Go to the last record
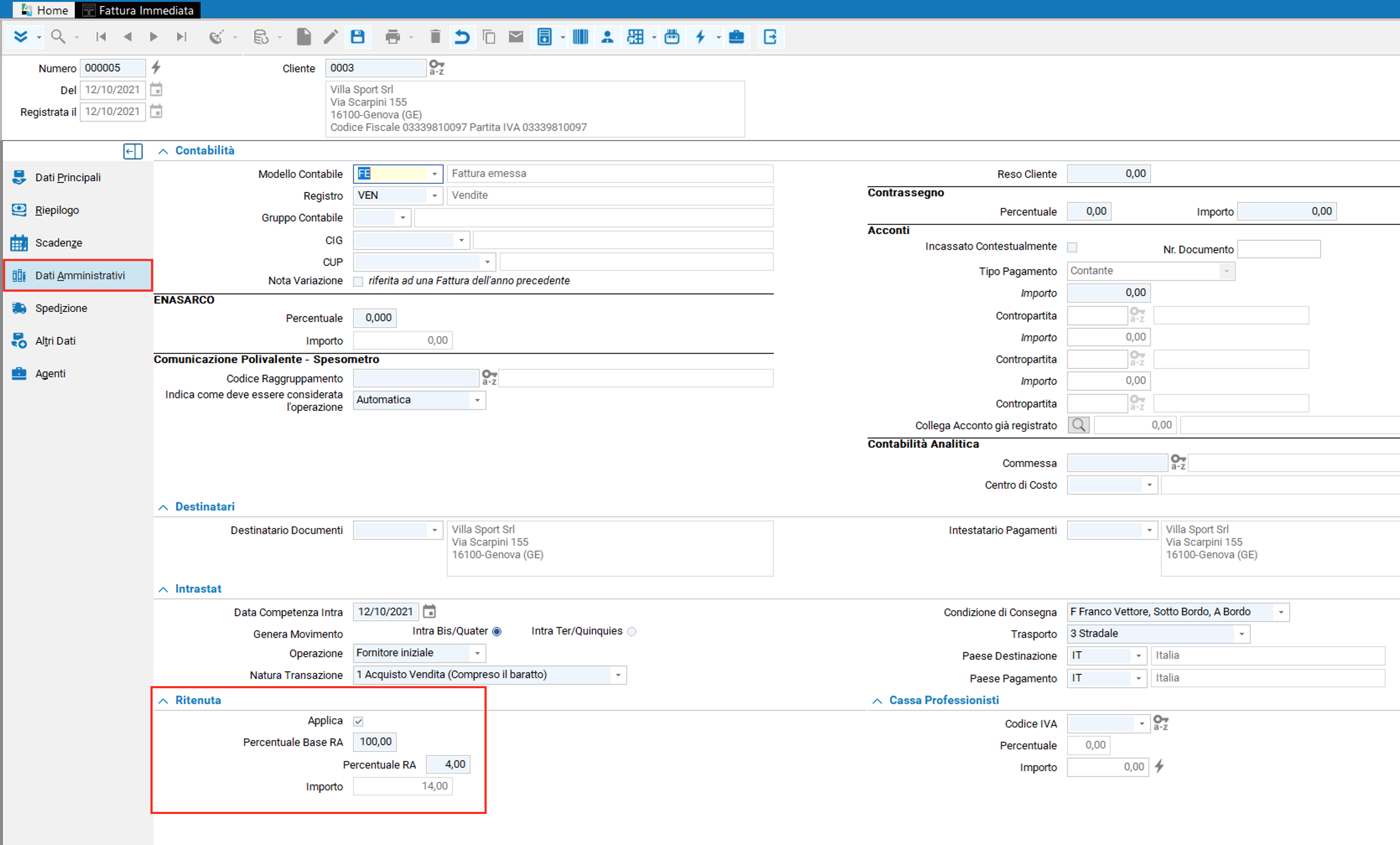This screenshot has width=1400, height=845. pos(181,37)
